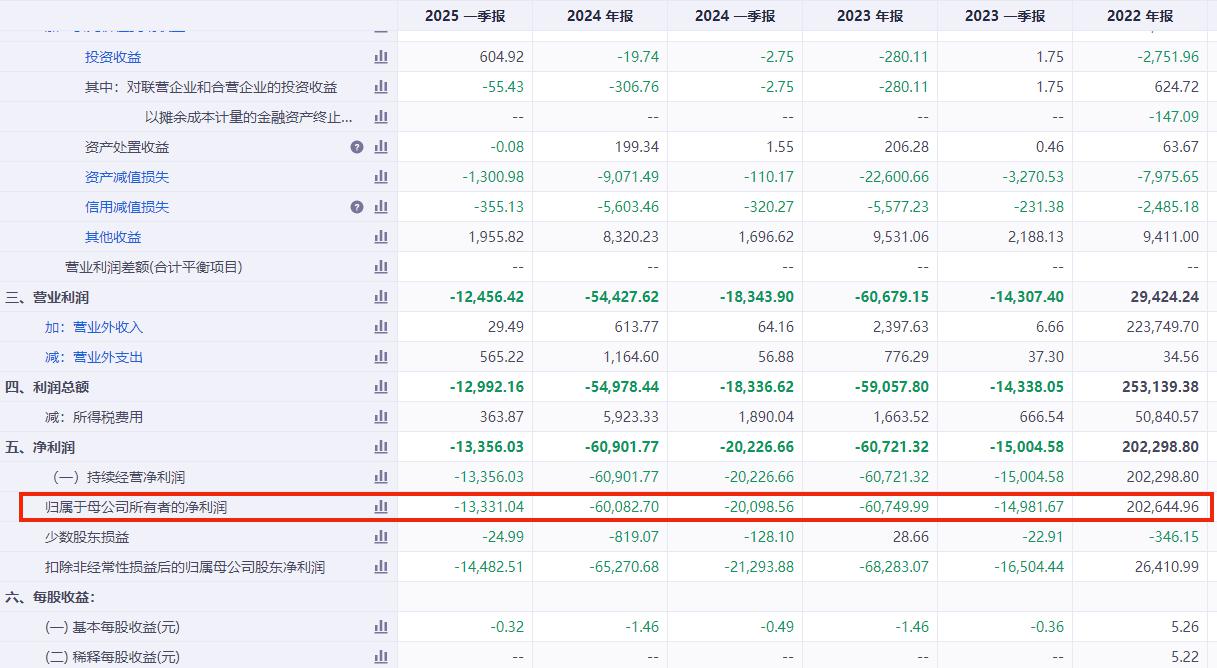Open bar chart for 资产处置收益 row
Image resolution: width=1217 pixels, height=668 pixels.
380,147
